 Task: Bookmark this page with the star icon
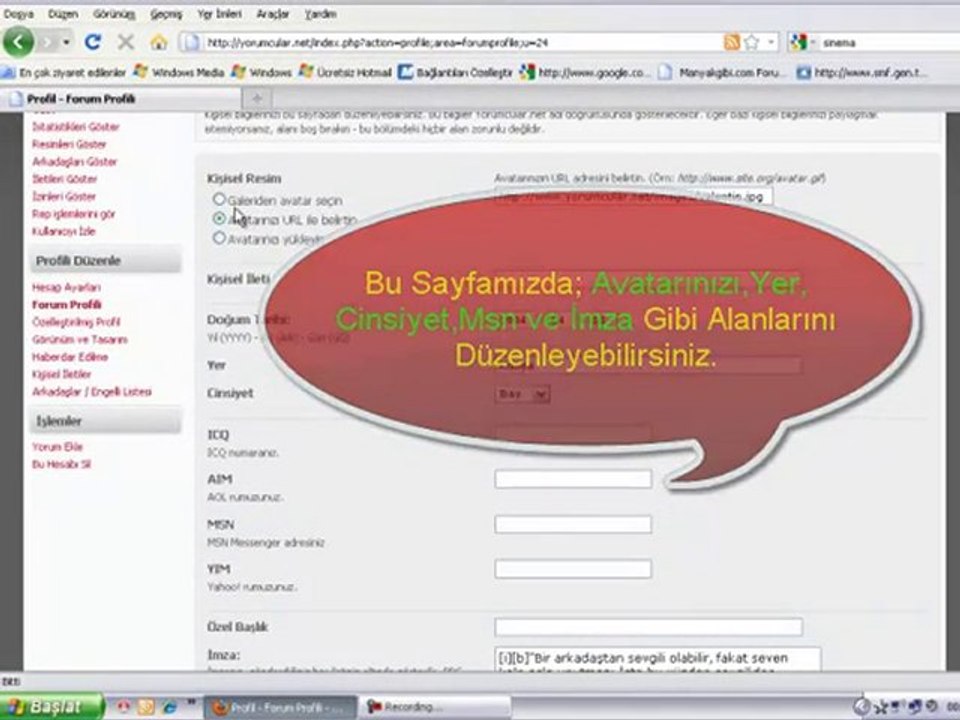pyautogui.click(x=752, y=42)
